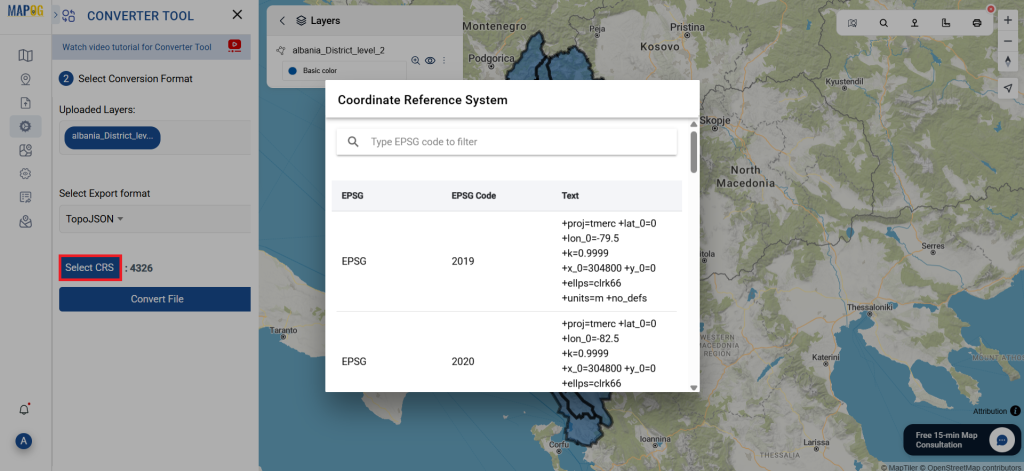Open the notifications bell
1024x471 pixels.
24,410
